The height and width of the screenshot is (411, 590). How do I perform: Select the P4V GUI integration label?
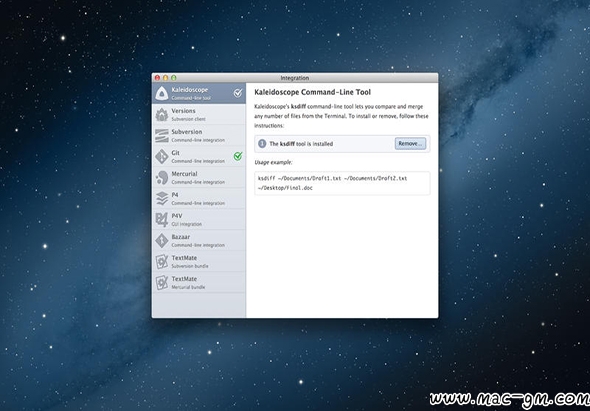[x=187, y=220]
